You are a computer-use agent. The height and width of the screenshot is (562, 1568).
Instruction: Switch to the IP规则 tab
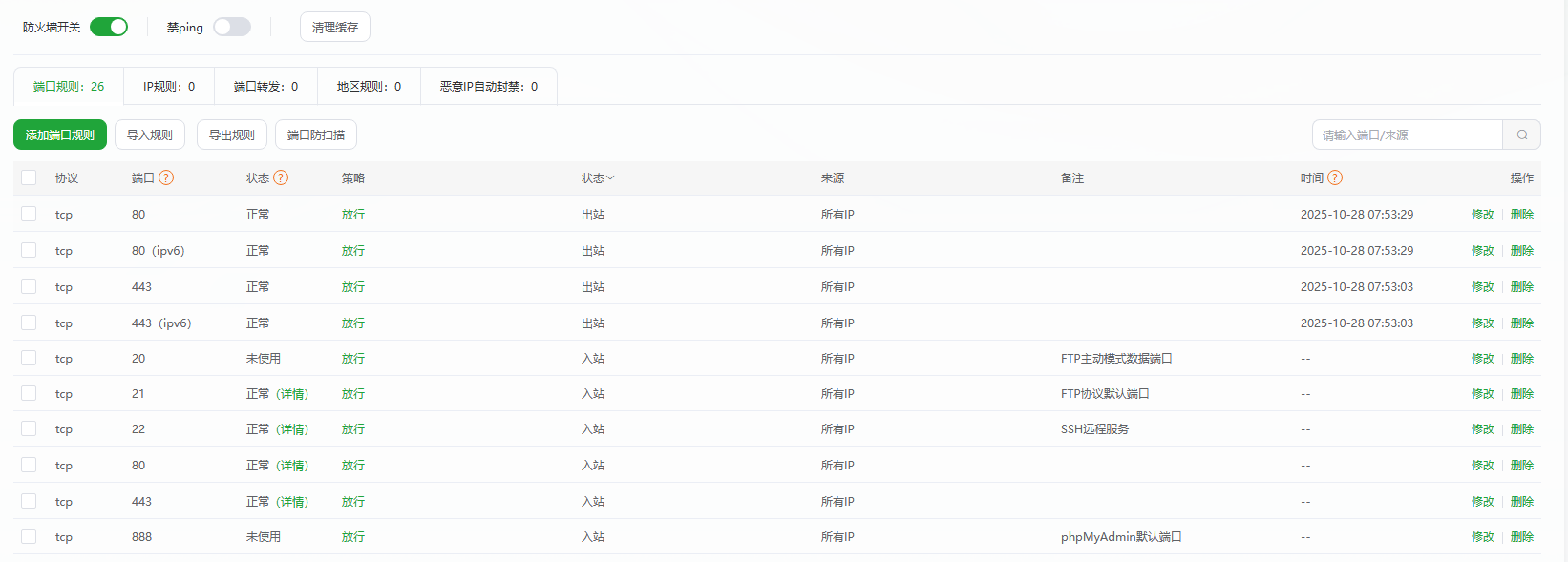[169, 86]
